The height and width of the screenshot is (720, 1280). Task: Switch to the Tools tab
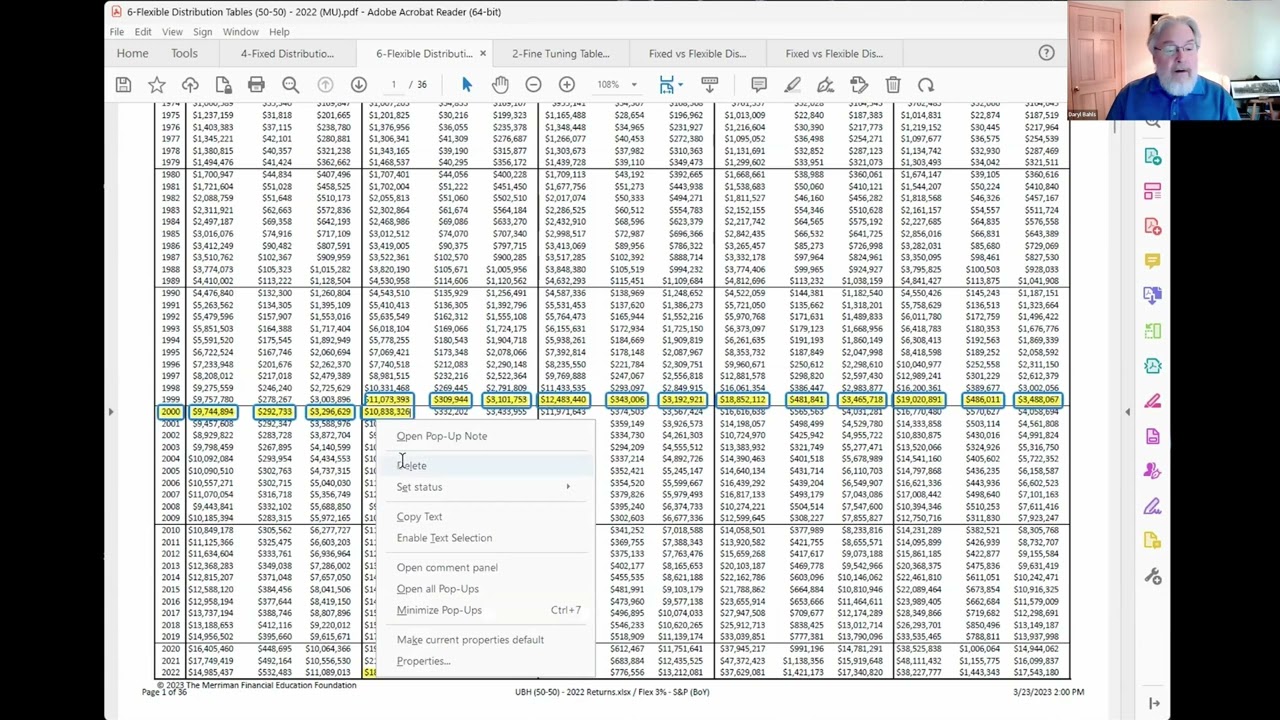click(184, 53)
